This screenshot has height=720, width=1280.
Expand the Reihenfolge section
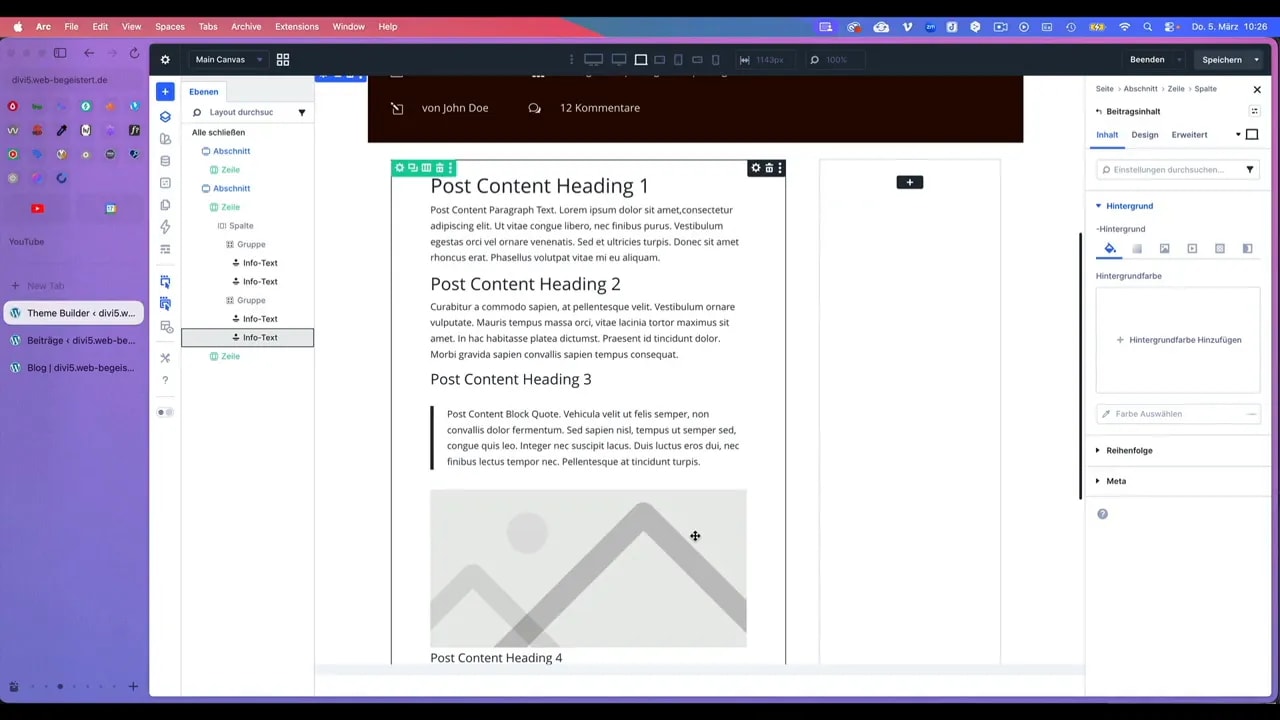click(1129, 450)
